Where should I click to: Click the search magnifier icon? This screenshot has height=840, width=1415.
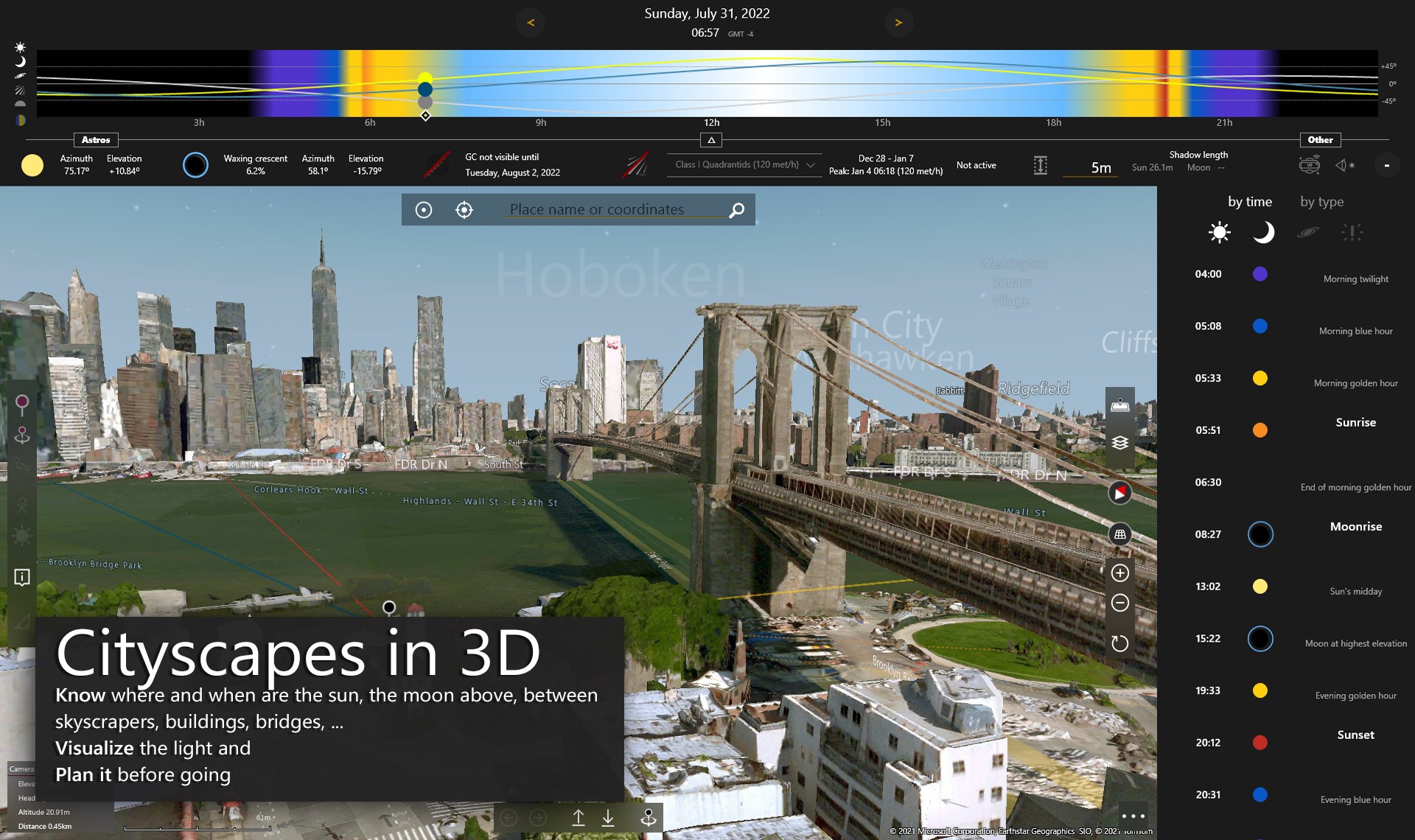tap(736, 211)
